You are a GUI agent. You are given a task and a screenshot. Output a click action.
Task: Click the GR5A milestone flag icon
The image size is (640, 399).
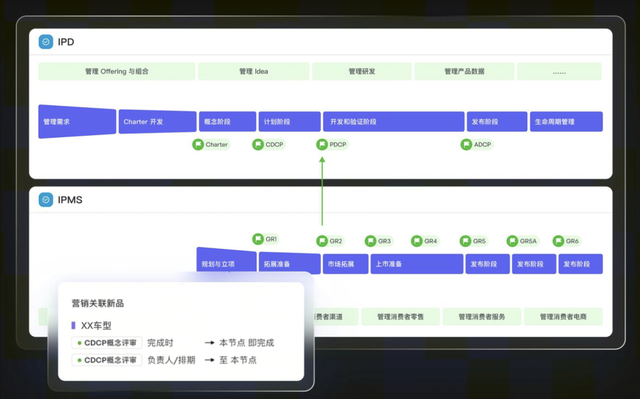coord(512,241)
